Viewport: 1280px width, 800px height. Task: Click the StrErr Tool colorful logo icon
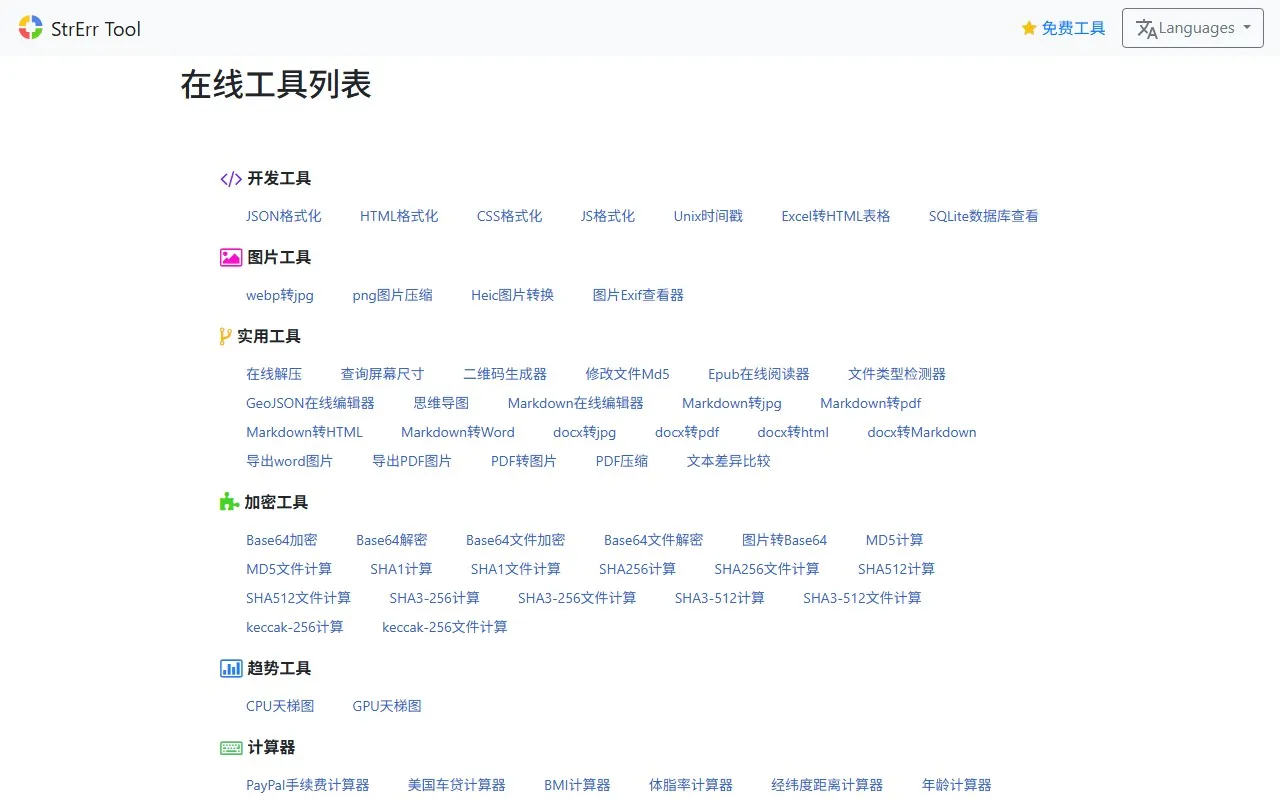pos(31,28)
